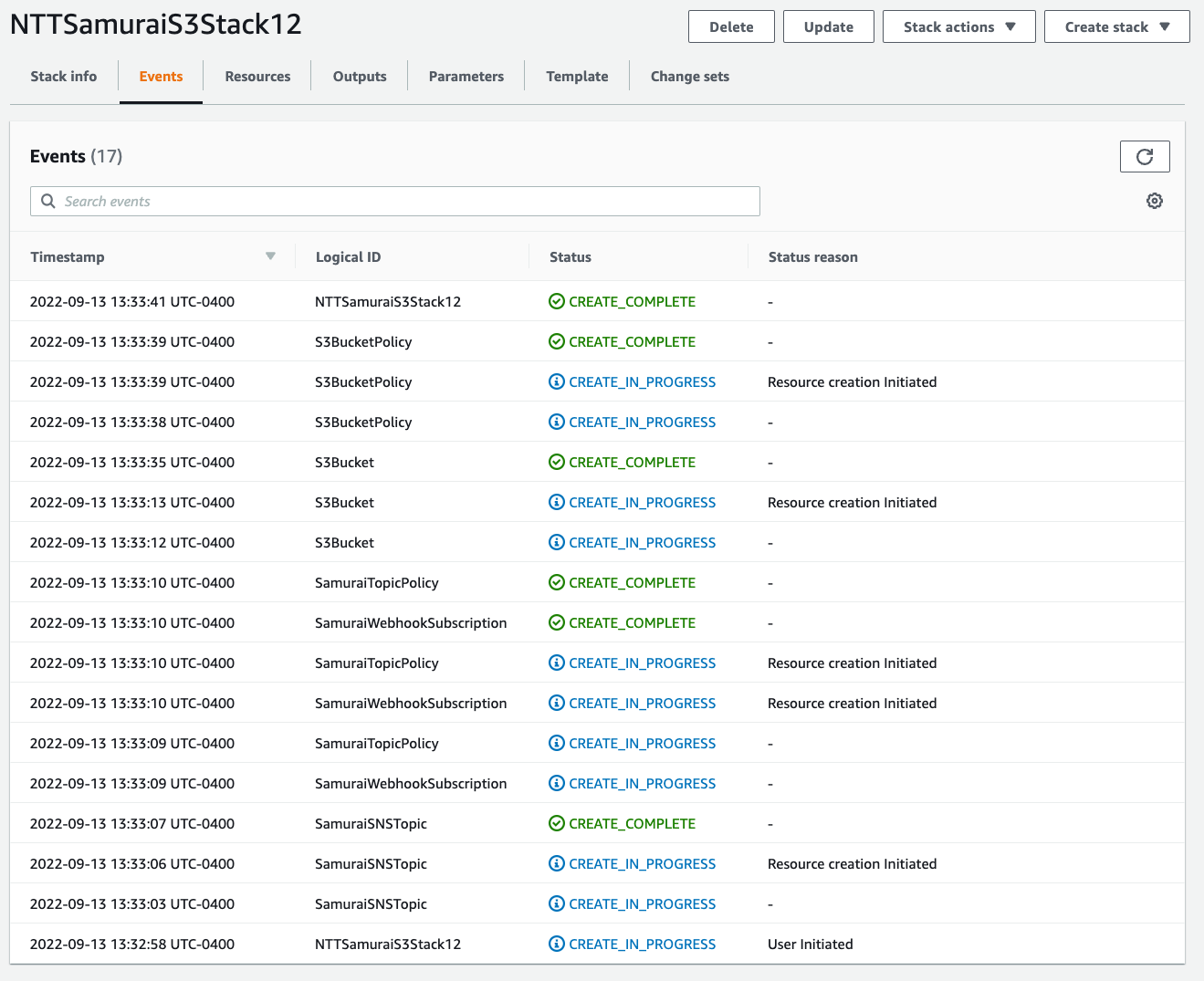Click the Status reason column header
This screenshot has width=1204, height=981.
click(813, 257)
